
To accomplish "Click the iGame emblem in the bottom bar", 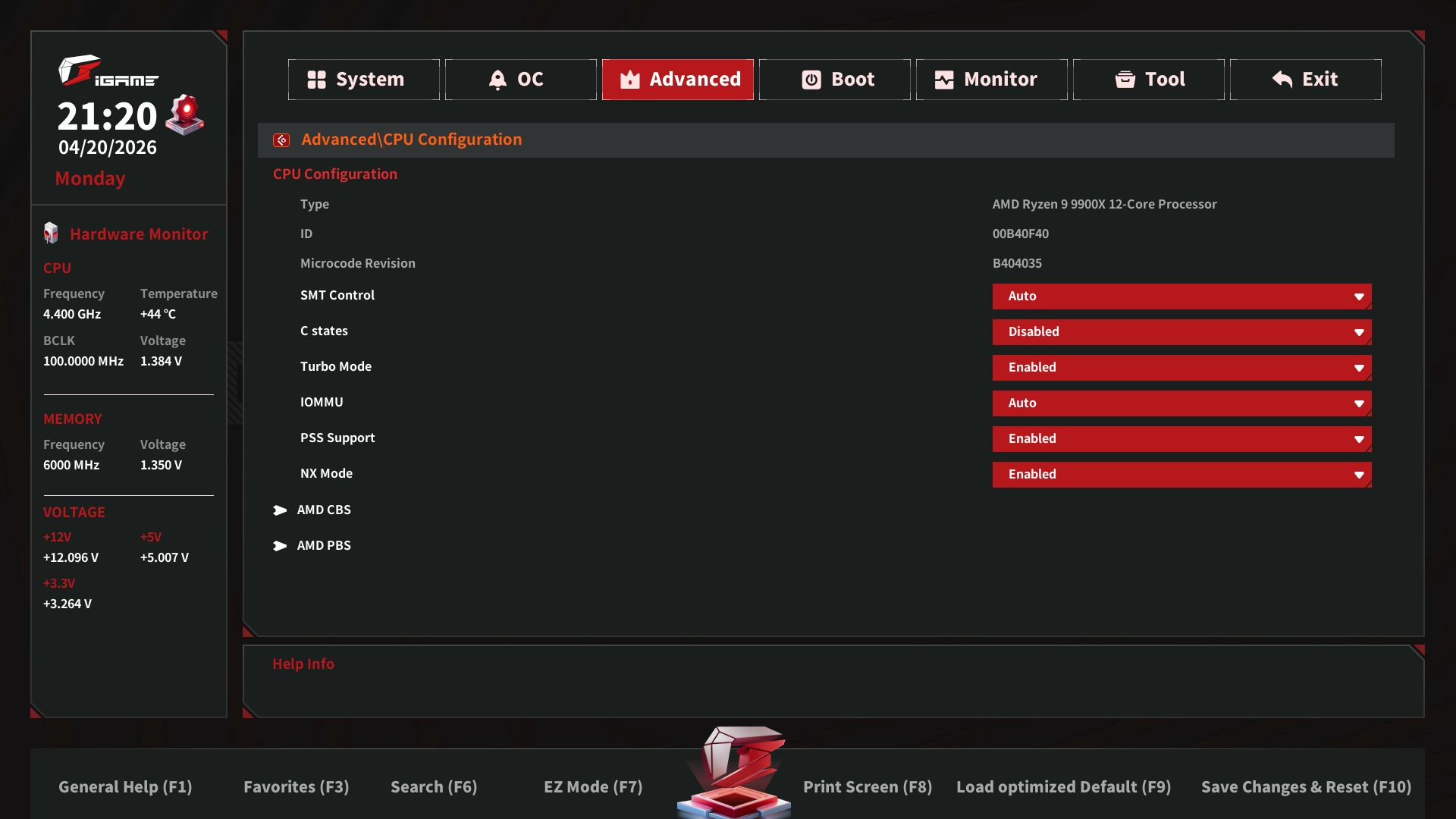I will click(x=734, y=772).
